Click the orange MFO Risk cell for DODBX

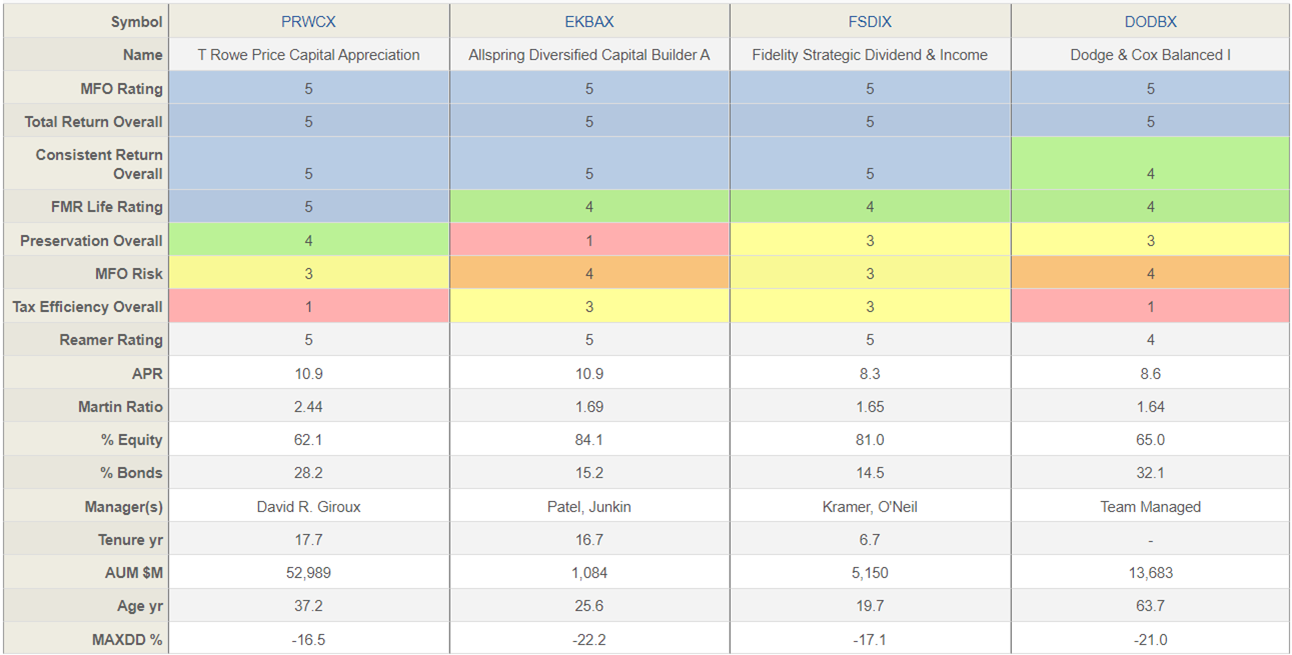1150,273
